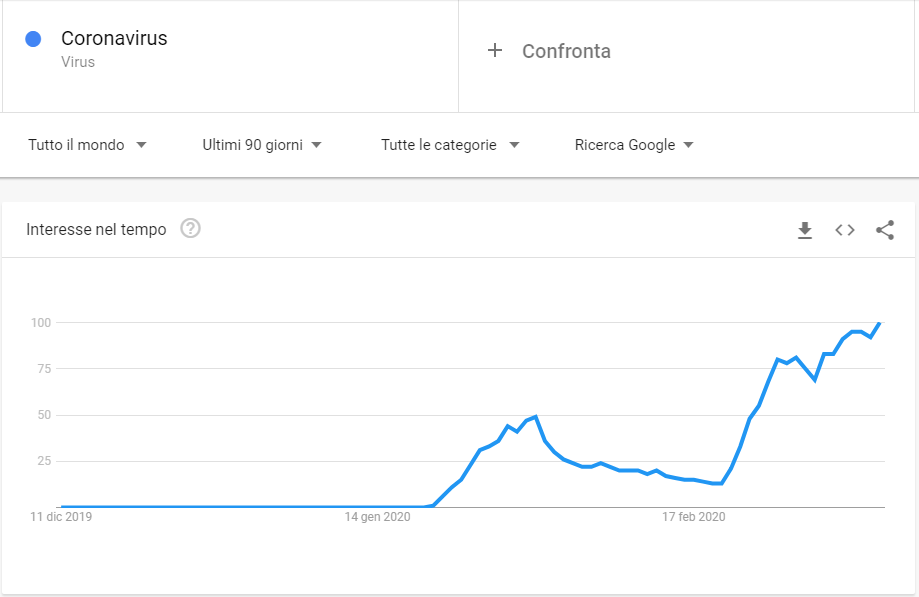Viewport: 919px width, 597px height.
Task: Select the 11 dic 2019 axis date
Action: point(61,517)
